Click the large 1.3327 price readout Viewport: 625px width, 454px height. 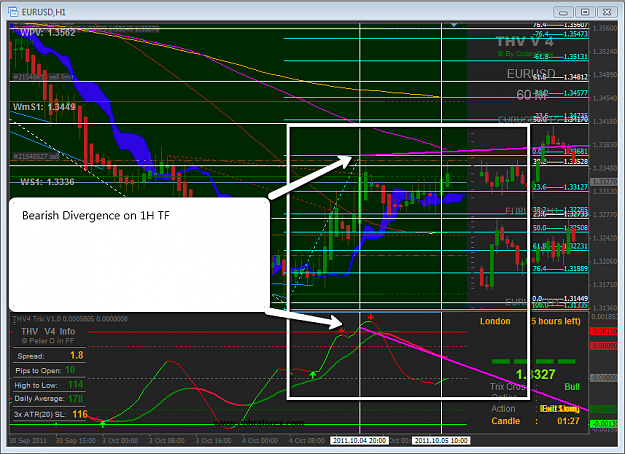coord(535,374)
